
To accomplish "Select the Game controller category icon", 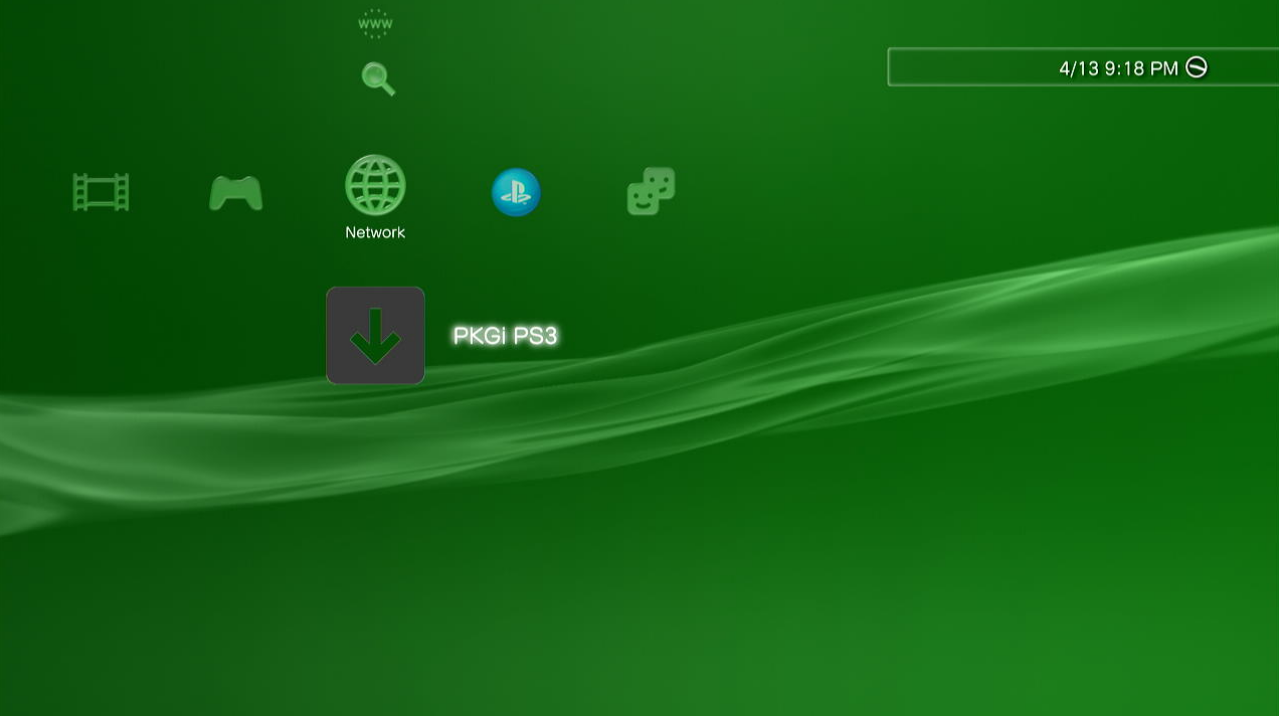I will click(236, 193).
